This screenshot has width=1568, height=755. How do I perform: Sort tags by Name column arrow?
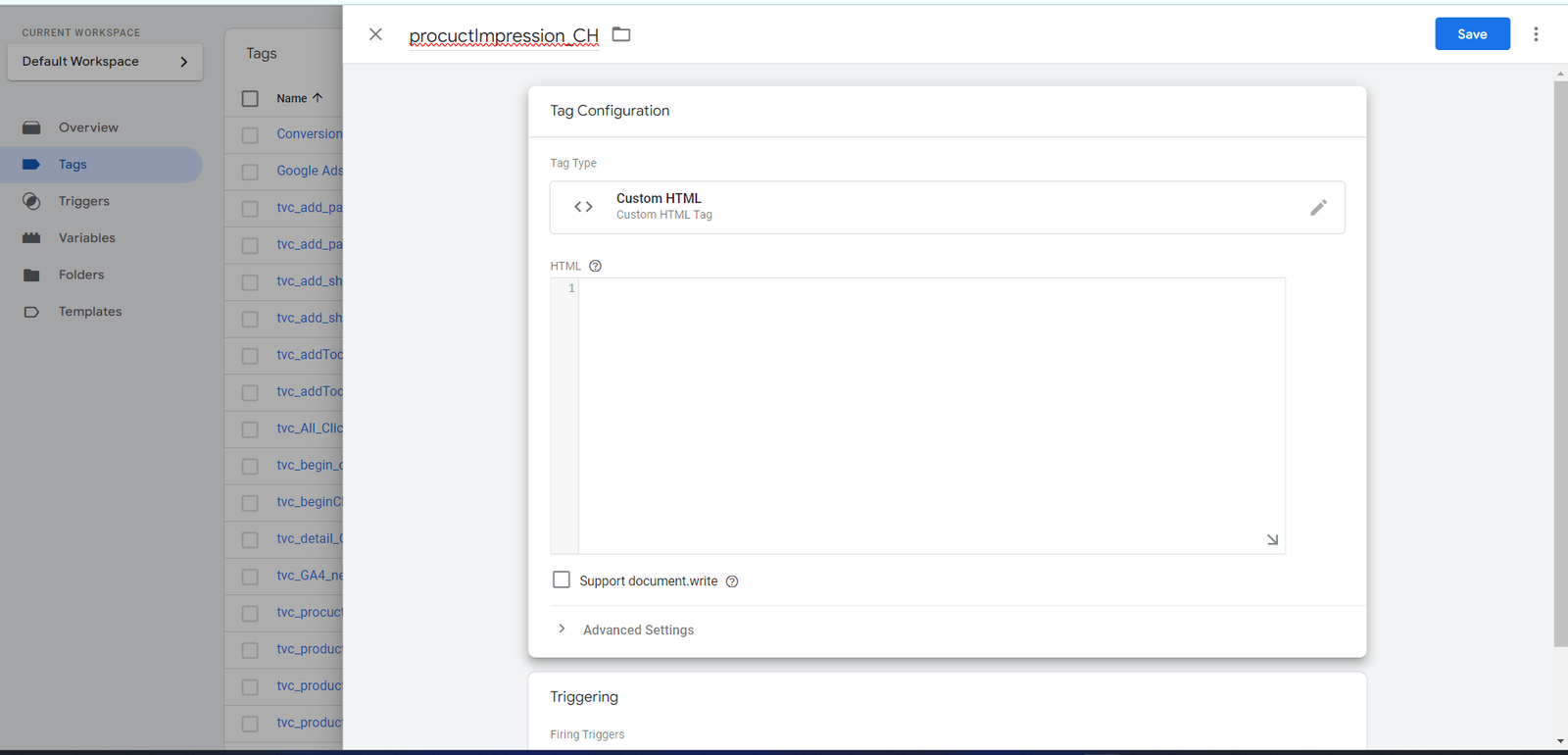coord(317,98)
